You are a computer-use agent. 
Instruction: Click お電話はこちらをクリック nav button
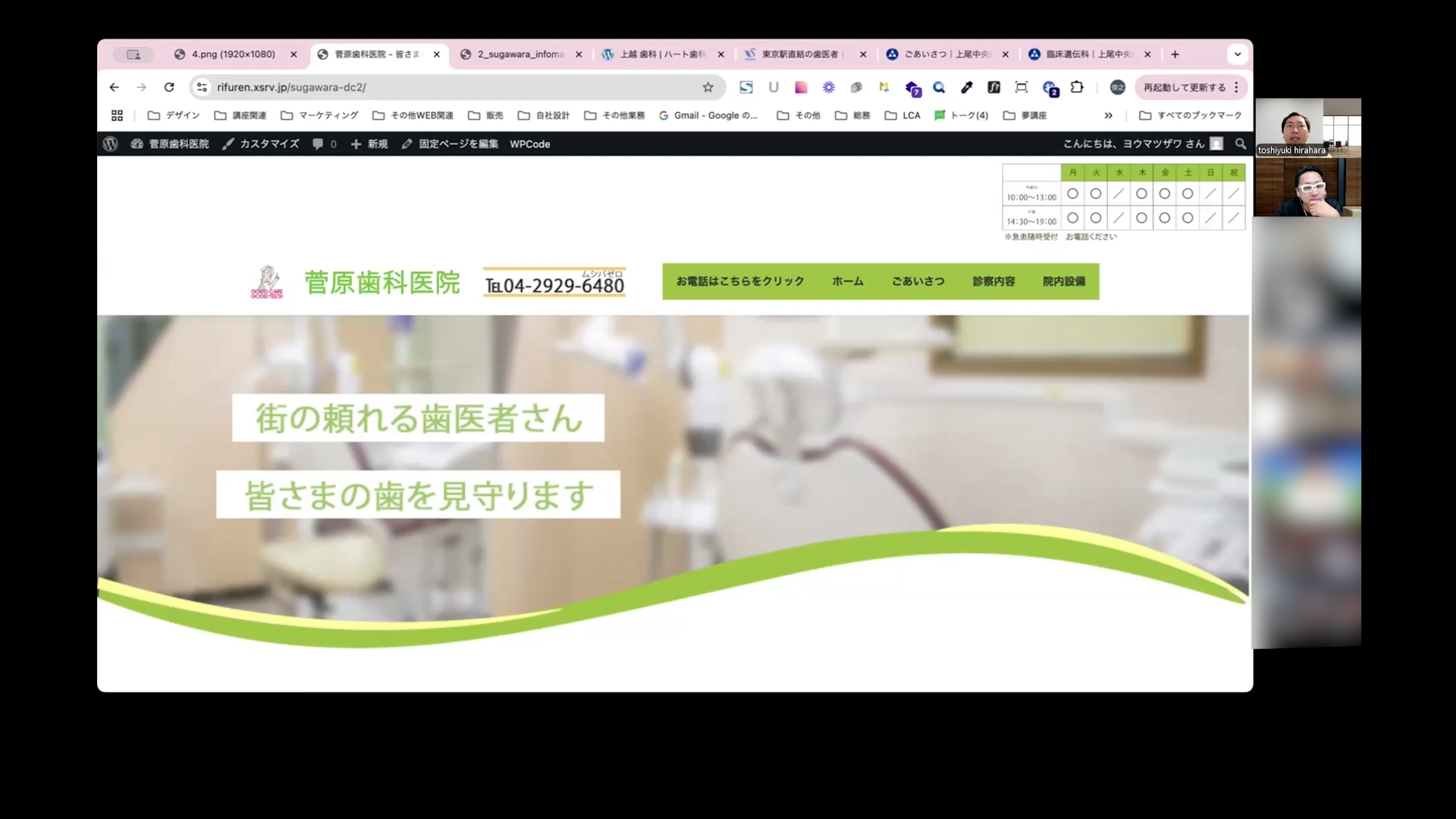pos(740,281)
